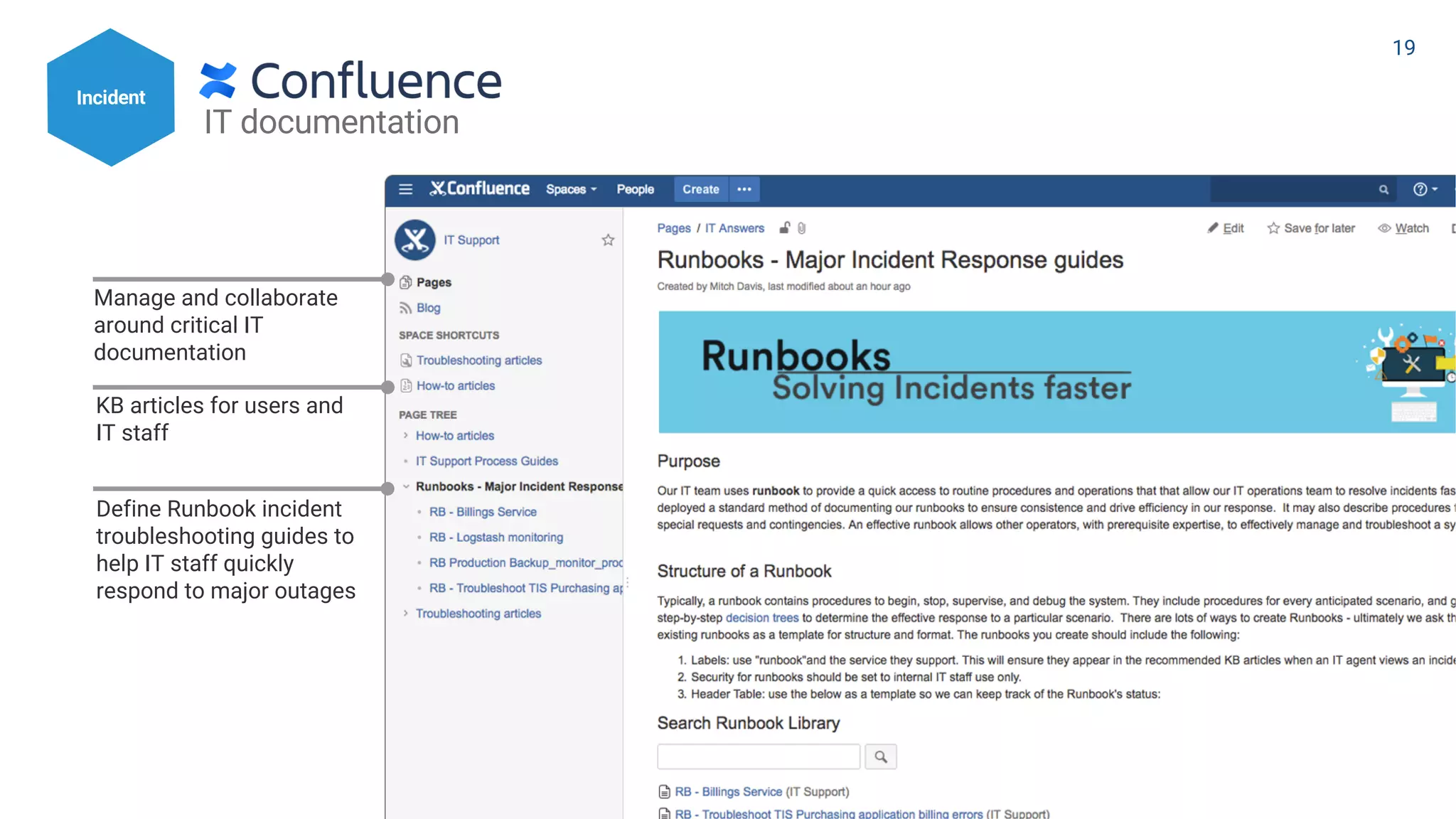Open RB - Logstash monitoring tree page

point(496,537)
